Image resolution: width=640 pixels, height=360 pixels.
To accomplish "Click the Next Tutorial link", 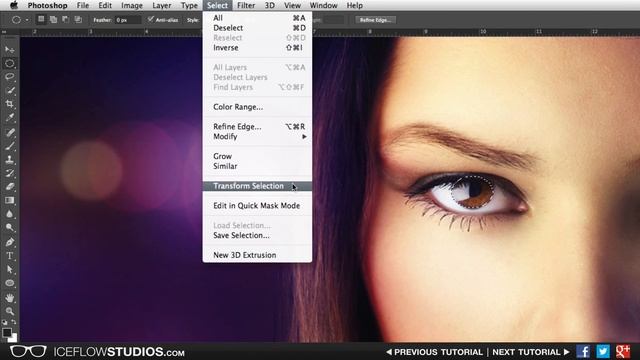I will (x=531, y=352).
